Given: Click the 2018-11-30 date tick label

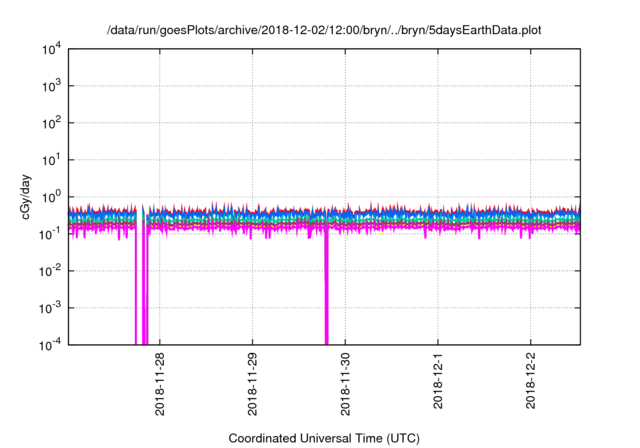Looking at the screenshot, I should (345, 384).
